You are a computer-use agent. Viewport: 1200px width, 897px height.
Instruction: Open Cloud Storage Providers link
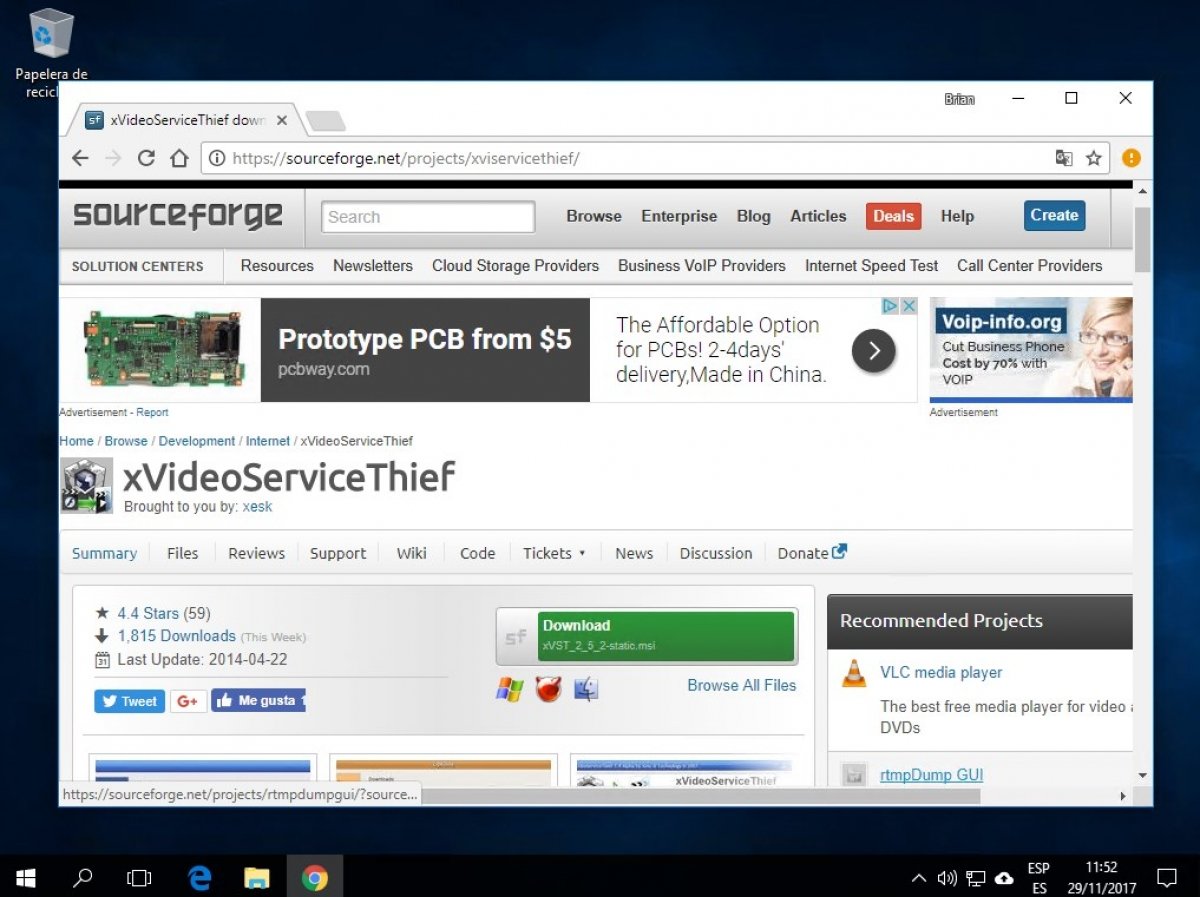click(515, 266)
